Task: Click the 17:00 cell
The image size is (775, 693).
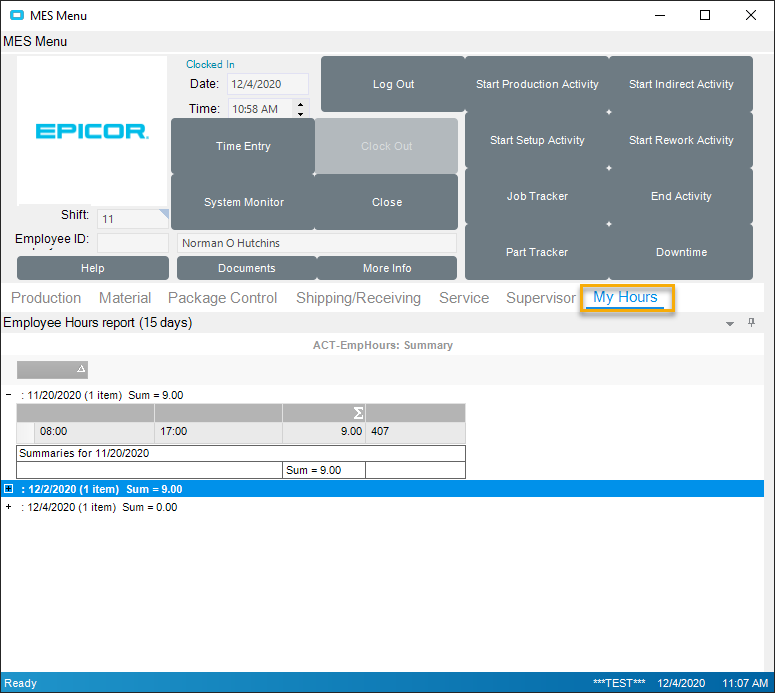Action: coord(218,431)
